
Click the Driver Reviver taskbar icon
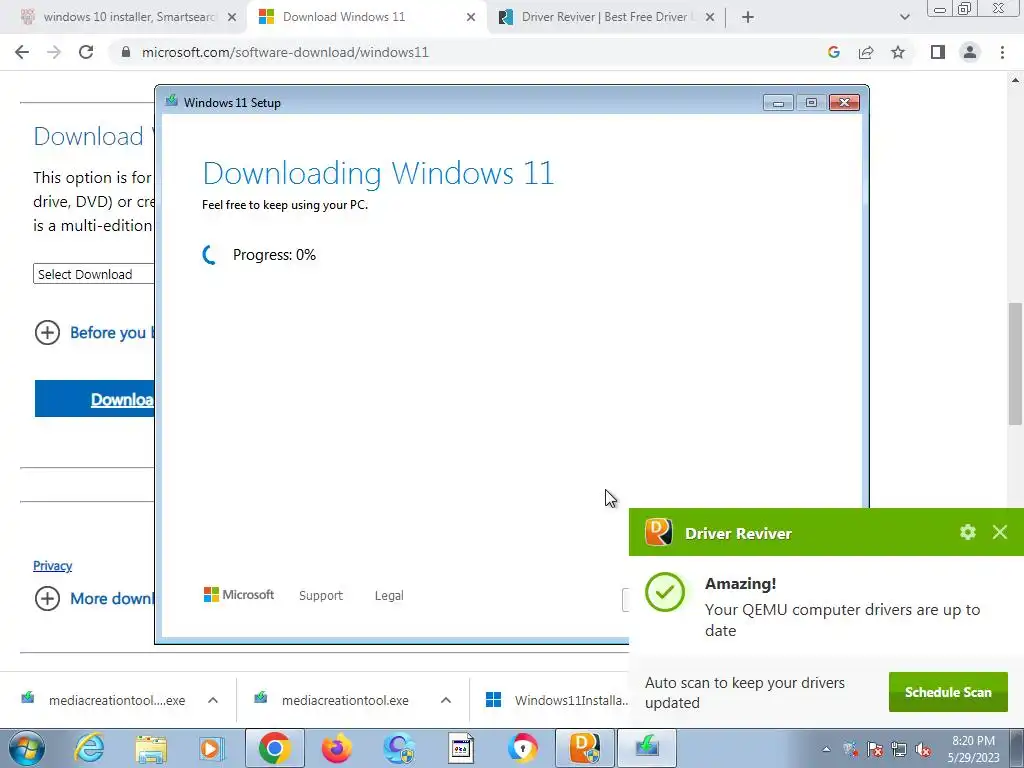tap(584, 748)
